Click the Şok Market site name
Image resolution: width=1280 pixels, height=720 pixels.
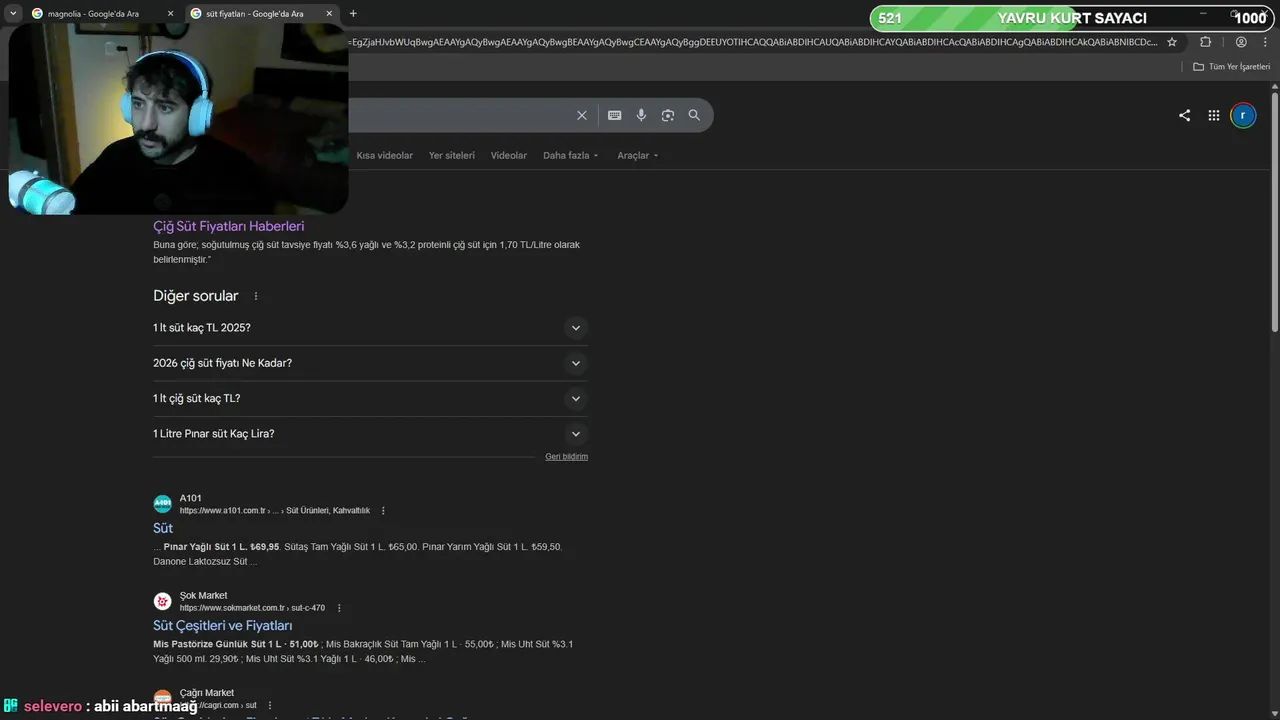(204, 595)
